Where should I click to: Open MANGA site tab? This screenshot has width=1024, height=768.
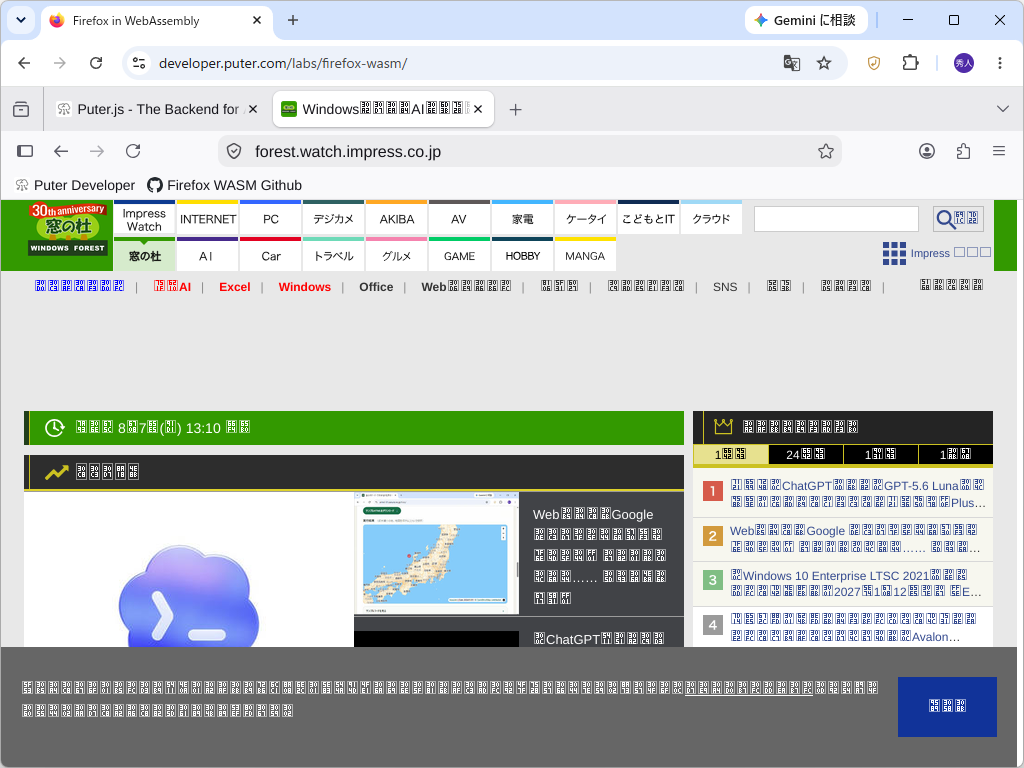click(x=585, y=255)
